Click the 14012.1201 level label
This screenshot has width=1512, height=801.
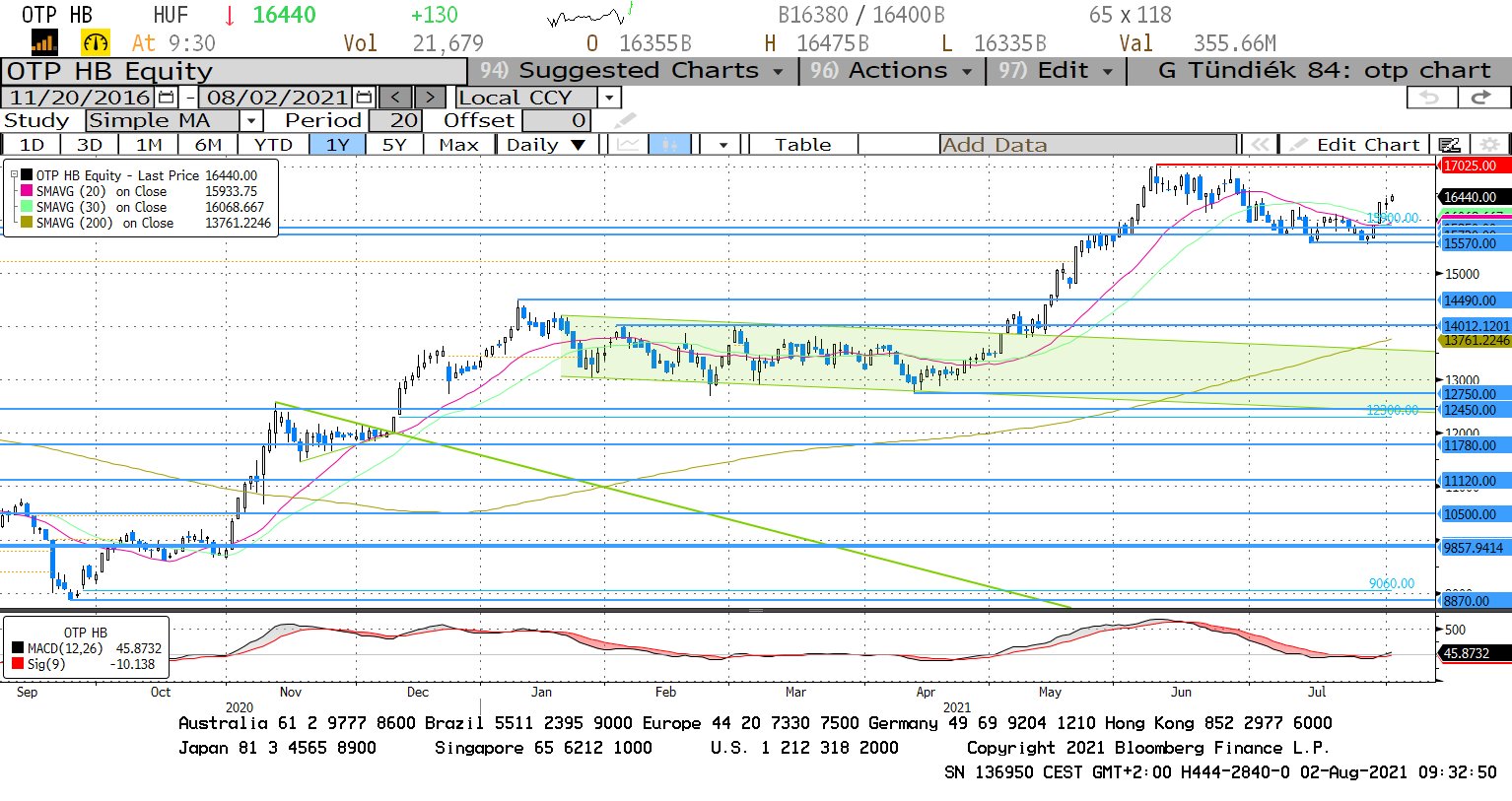point(1476,326)
